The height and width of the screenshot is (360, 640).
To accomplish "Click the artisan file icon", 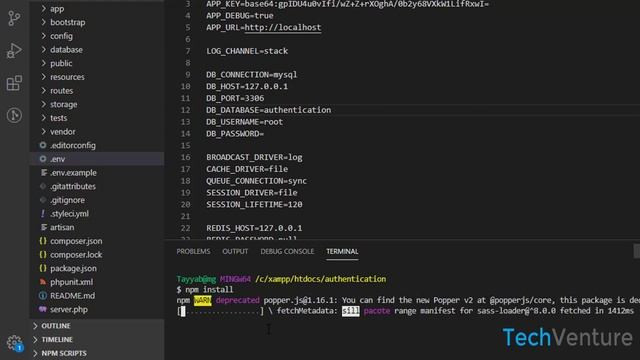I will pos(43,227).
